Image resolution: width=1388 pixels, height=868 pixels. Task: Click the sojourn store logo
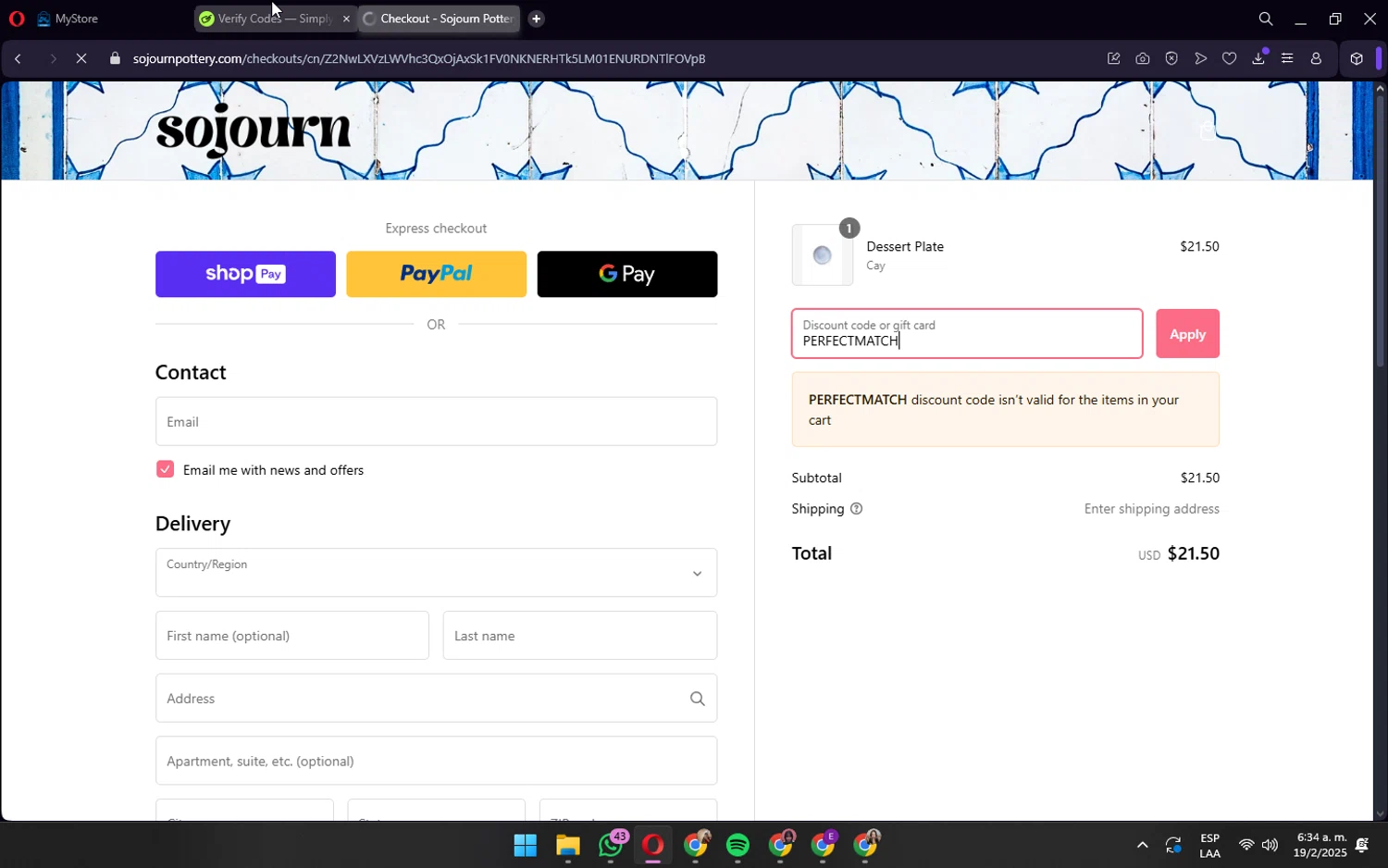pos(254,130)
